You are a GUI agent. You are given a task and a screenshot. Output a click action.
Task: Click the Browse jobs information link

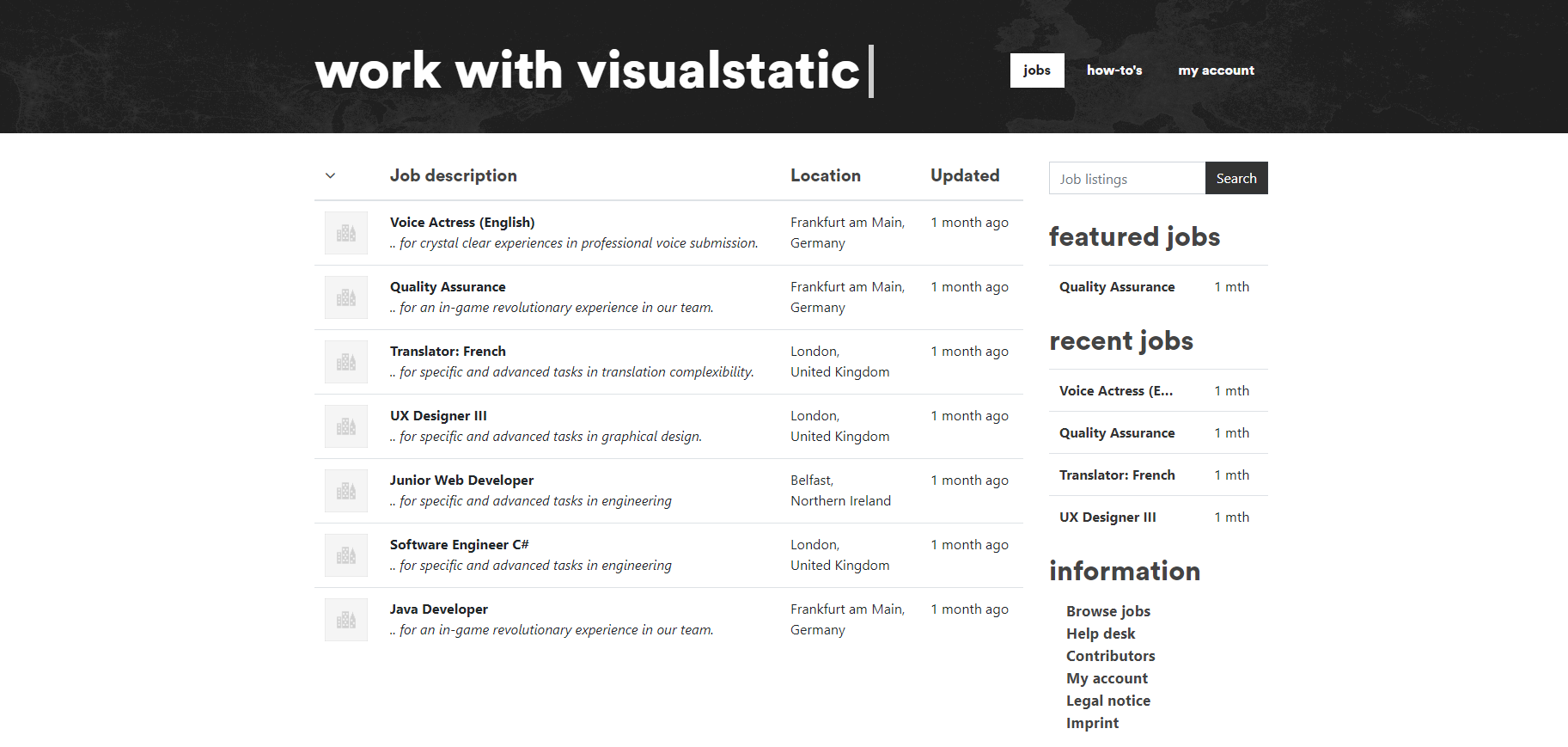(x=1107, y=611)
